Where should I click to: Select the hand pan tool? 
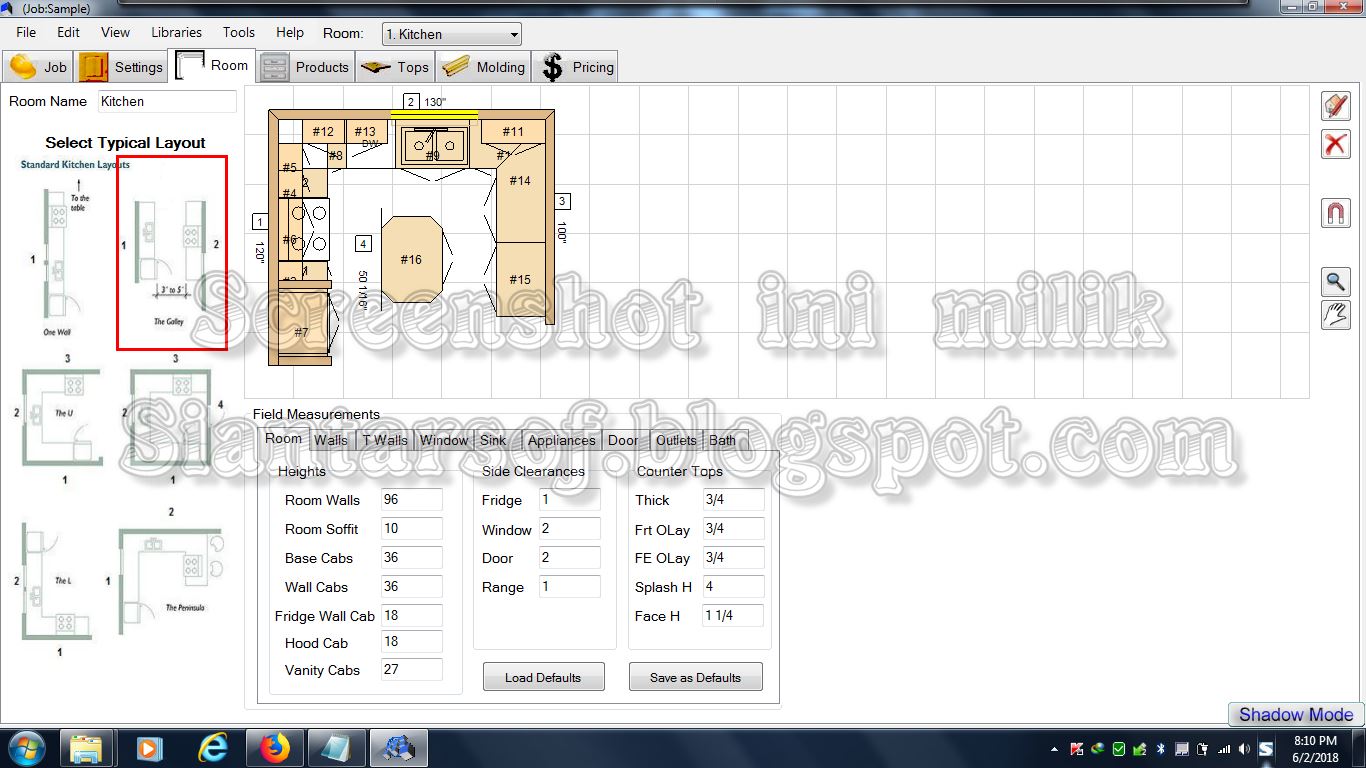[x=1335, y=315]
